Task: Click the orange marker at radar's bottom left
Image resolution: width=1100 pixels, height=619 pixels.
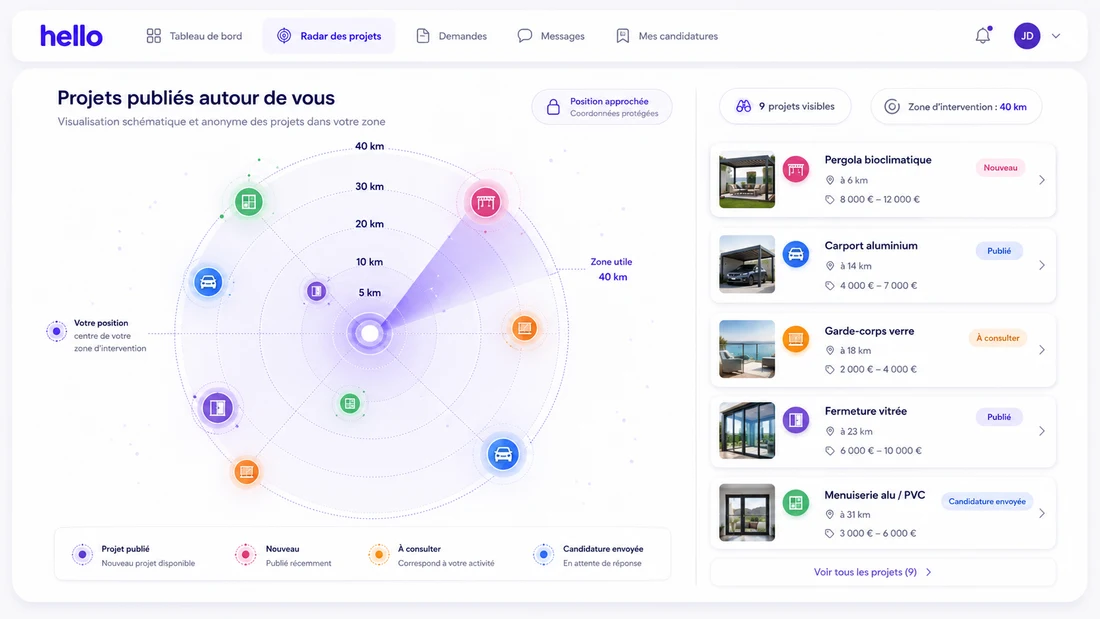Action: tap(246, 472)
